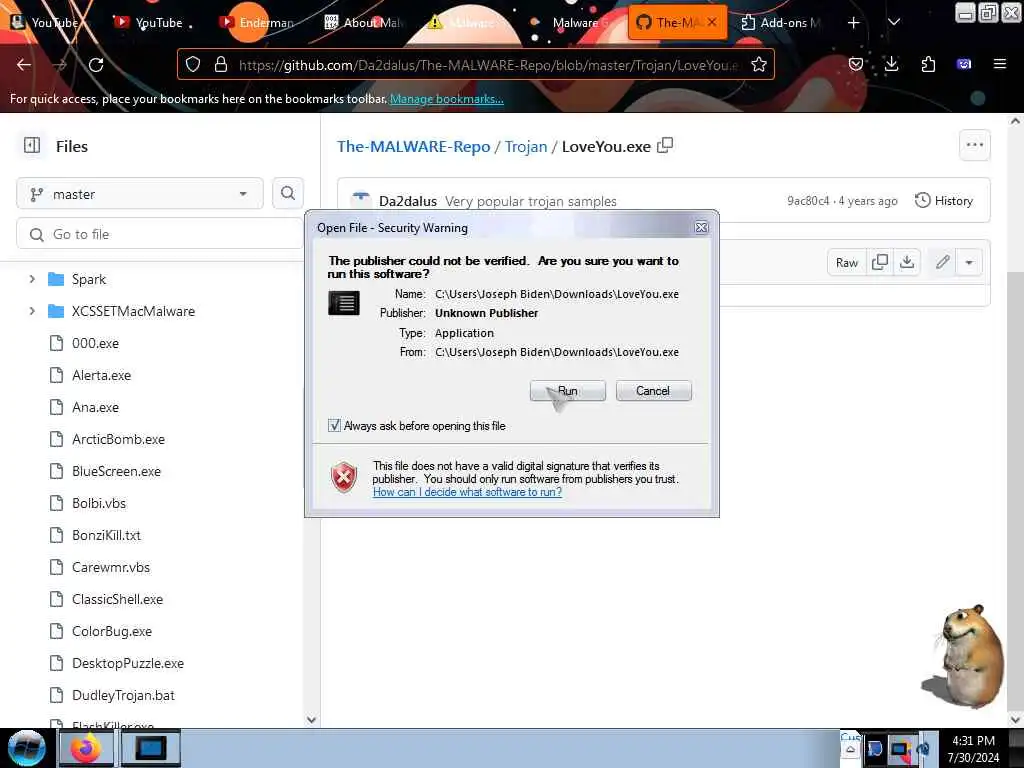1024x768 pixels.
Task: Click the dark window taskbar button
Action: [x=150, y=748]
